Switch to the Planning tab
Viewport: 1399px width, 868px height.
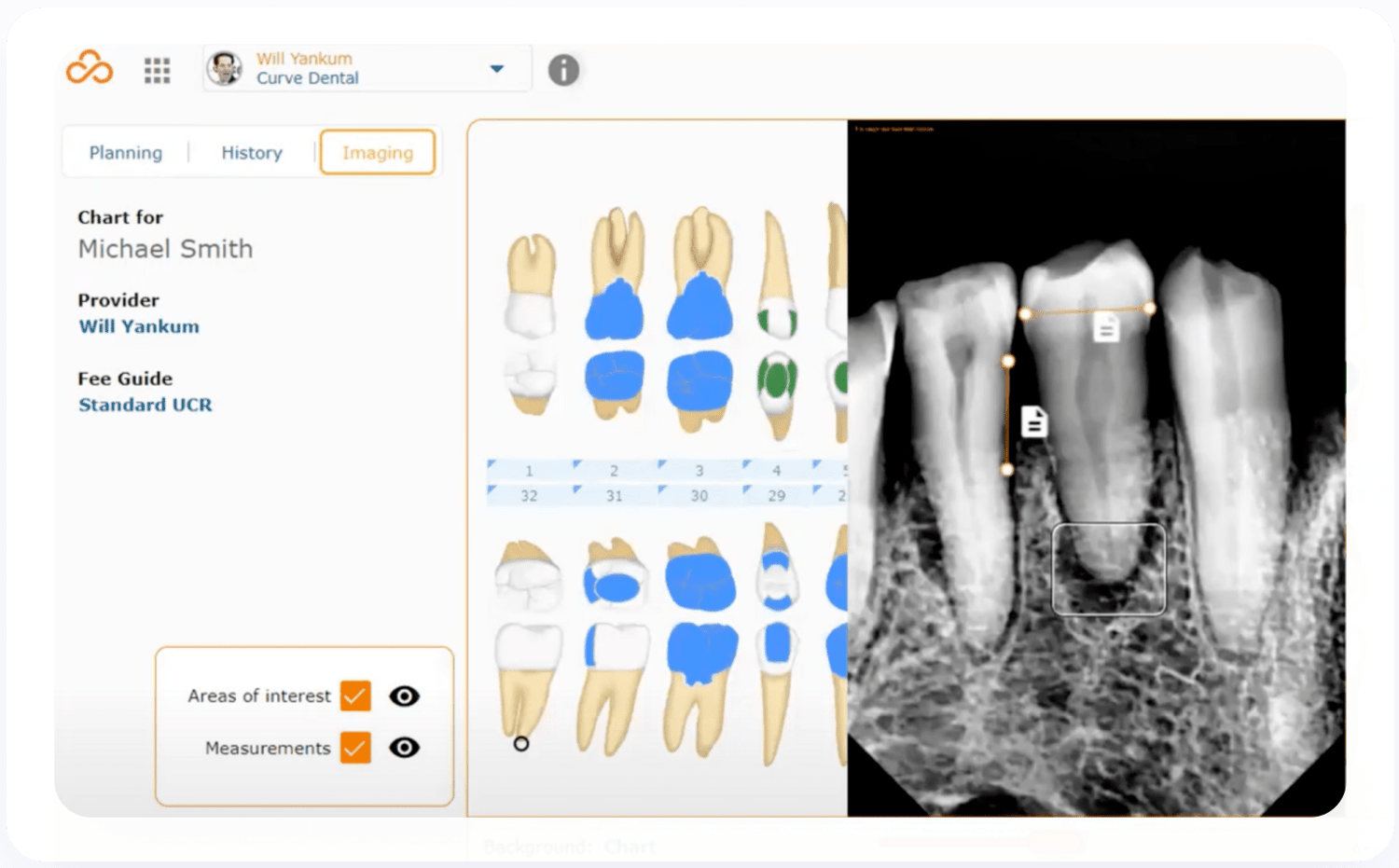pos(125,152)
